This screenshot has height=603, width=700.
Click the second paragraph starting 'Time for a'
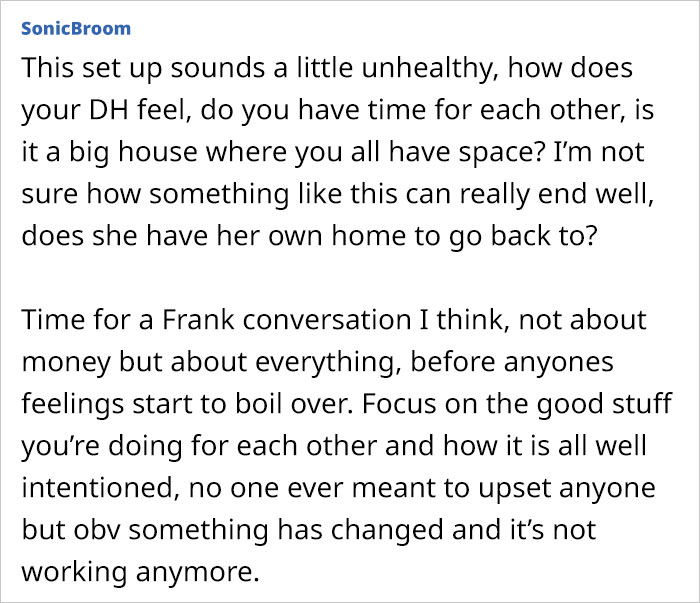pos(347,446)
